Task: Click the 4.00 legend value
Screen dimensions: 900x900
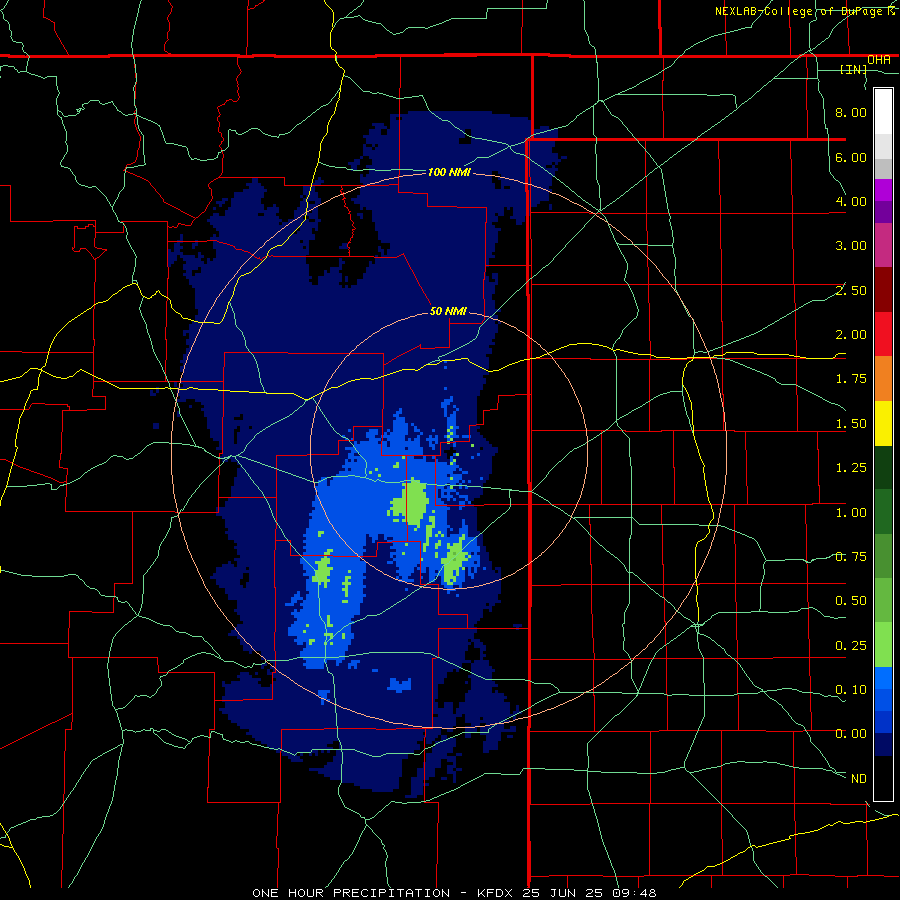Action: pos(851,201)
